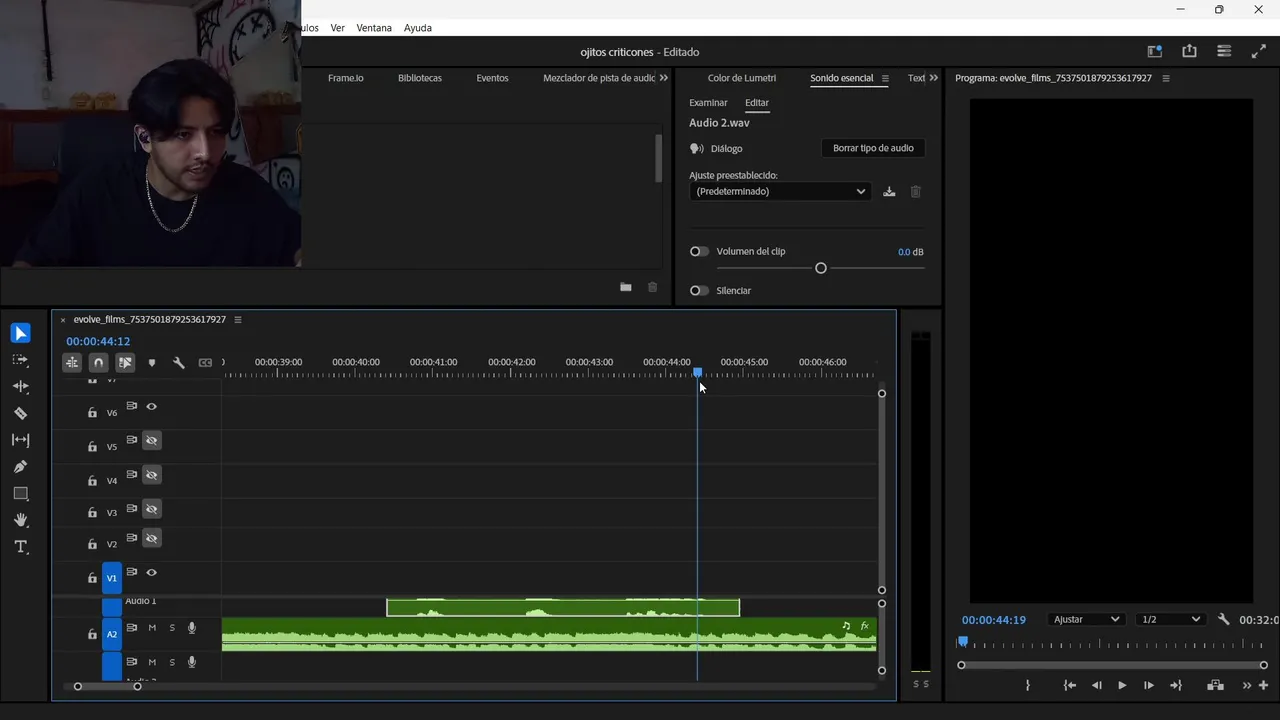Show track V3 output

pos(152,509)
